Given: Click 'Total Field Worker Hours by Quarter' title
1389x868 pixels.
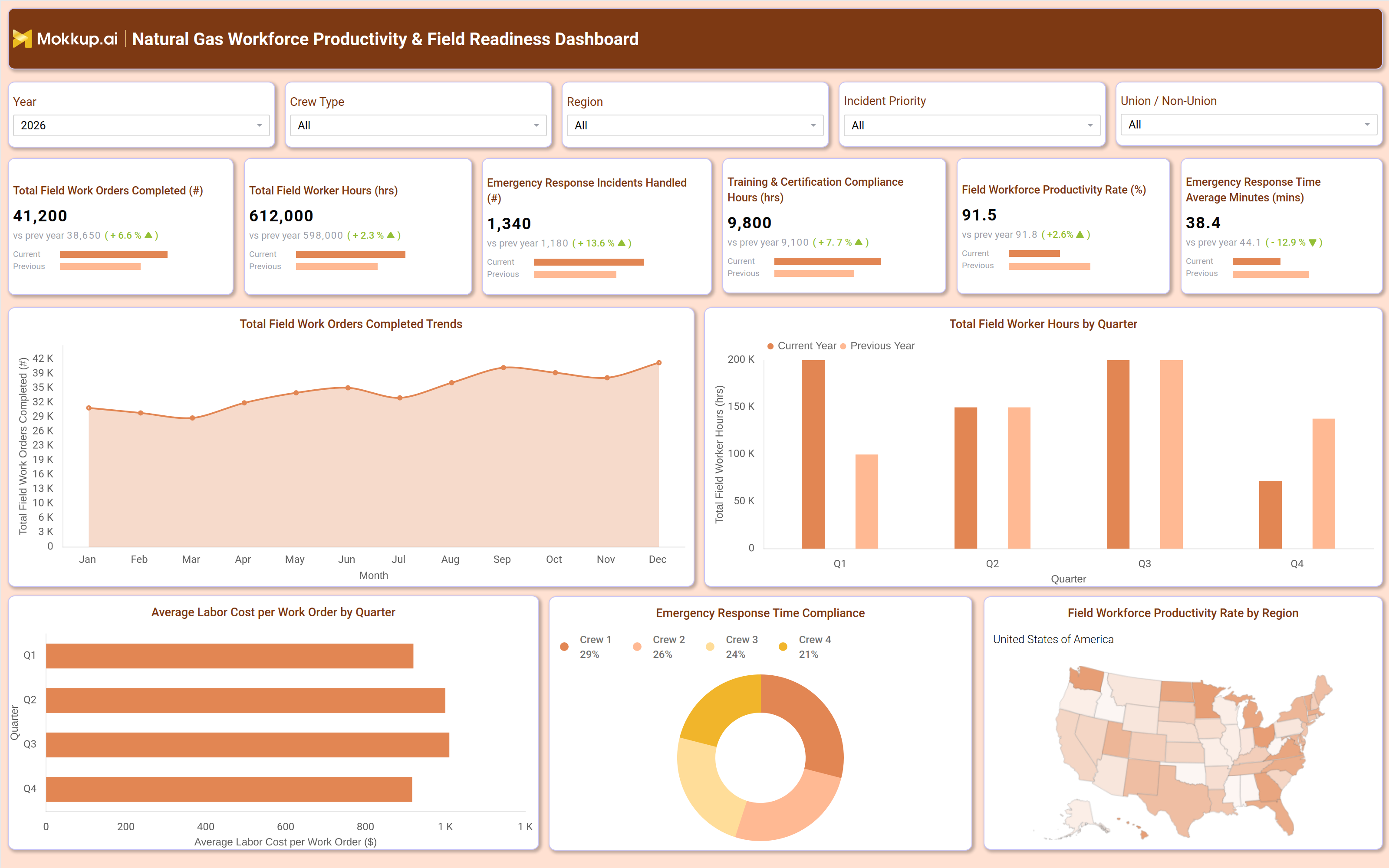Looking at the screenshot, I should [1043, 324].
